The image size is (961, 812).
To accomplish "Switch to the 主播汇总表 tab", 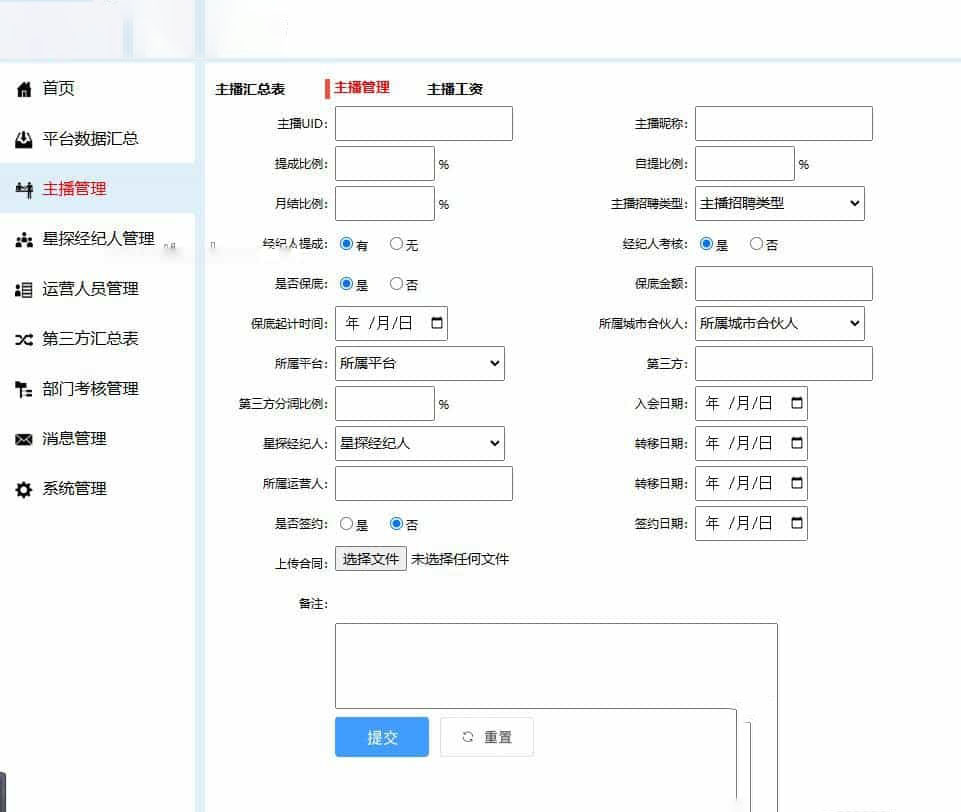I will click(250, 89).
